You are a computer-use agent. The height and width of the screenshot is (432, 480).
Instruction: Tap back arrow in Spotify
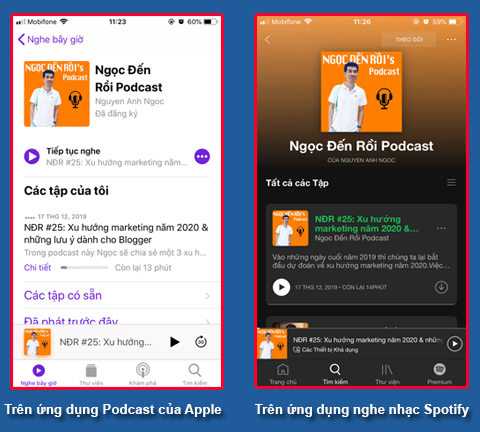click(267, 40)
